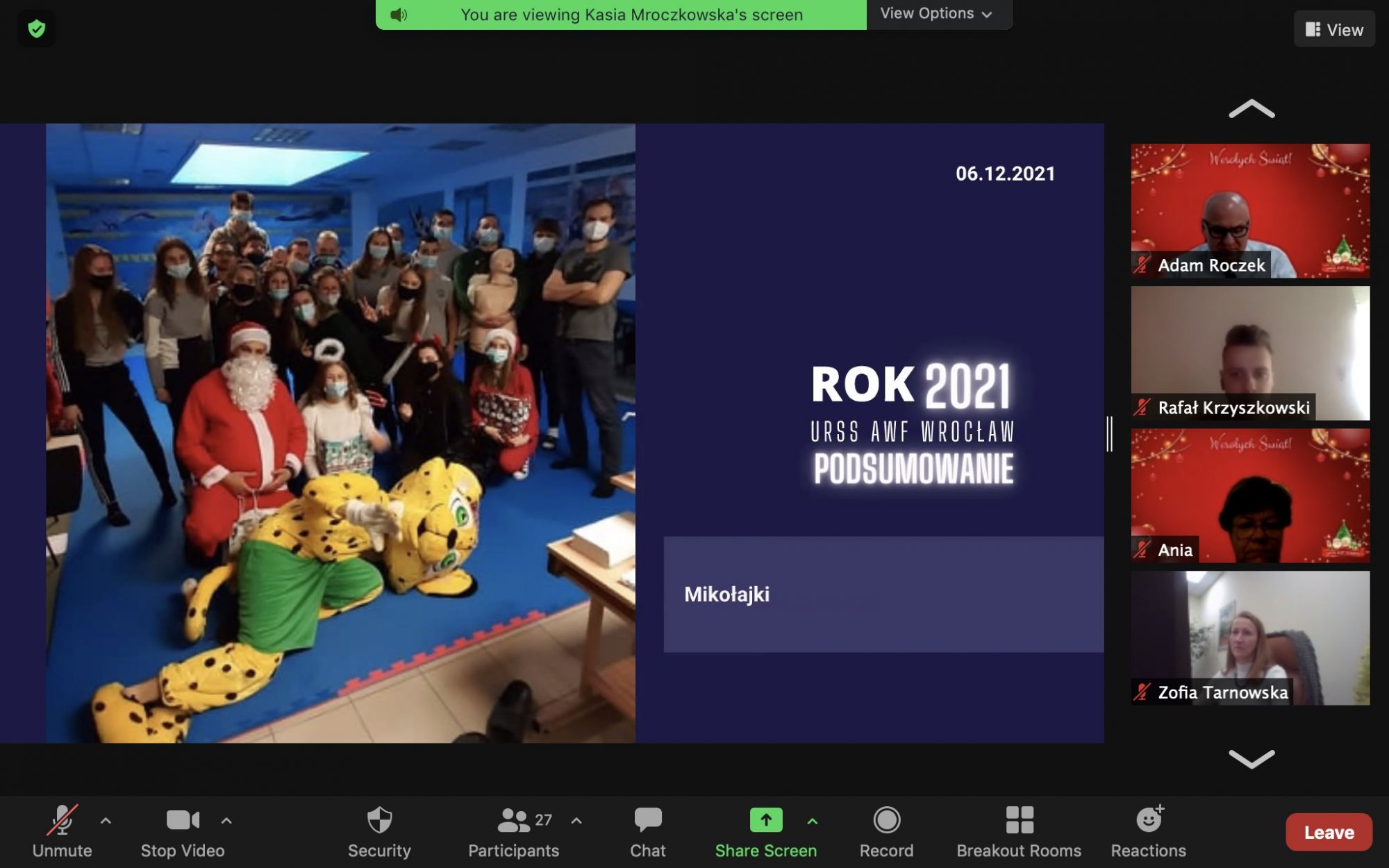Click the Mikołajki caption on the slide
The image size is (1389, 868).
727,594
